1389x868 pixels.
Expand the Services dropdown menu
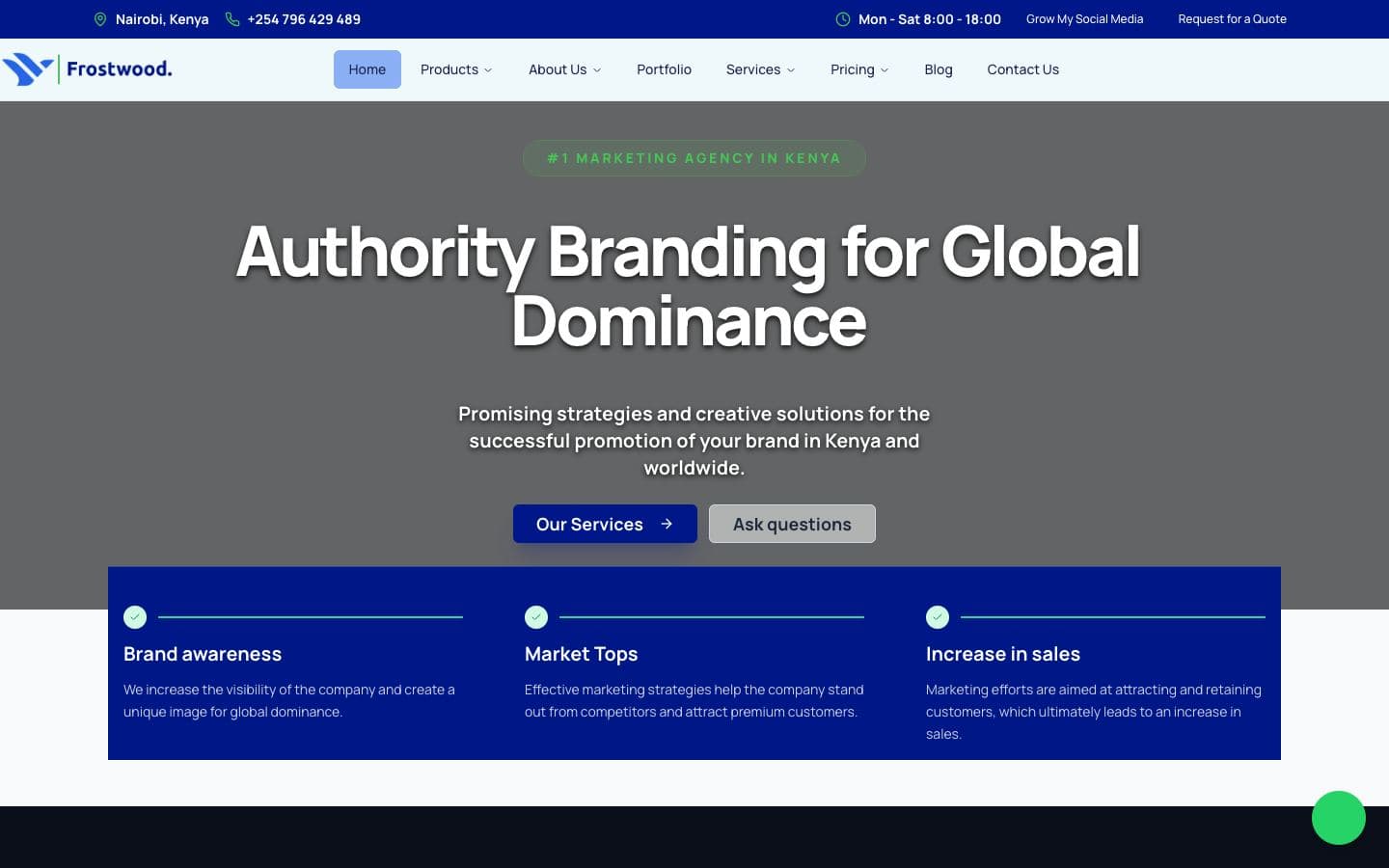click(760, 69)
